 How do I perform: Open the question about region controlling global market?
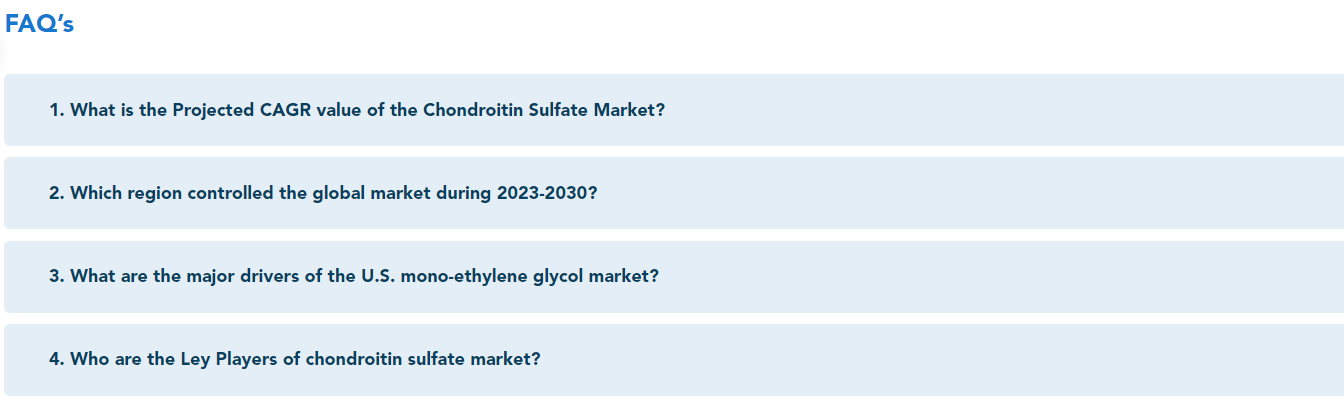(x=674, y=193)
